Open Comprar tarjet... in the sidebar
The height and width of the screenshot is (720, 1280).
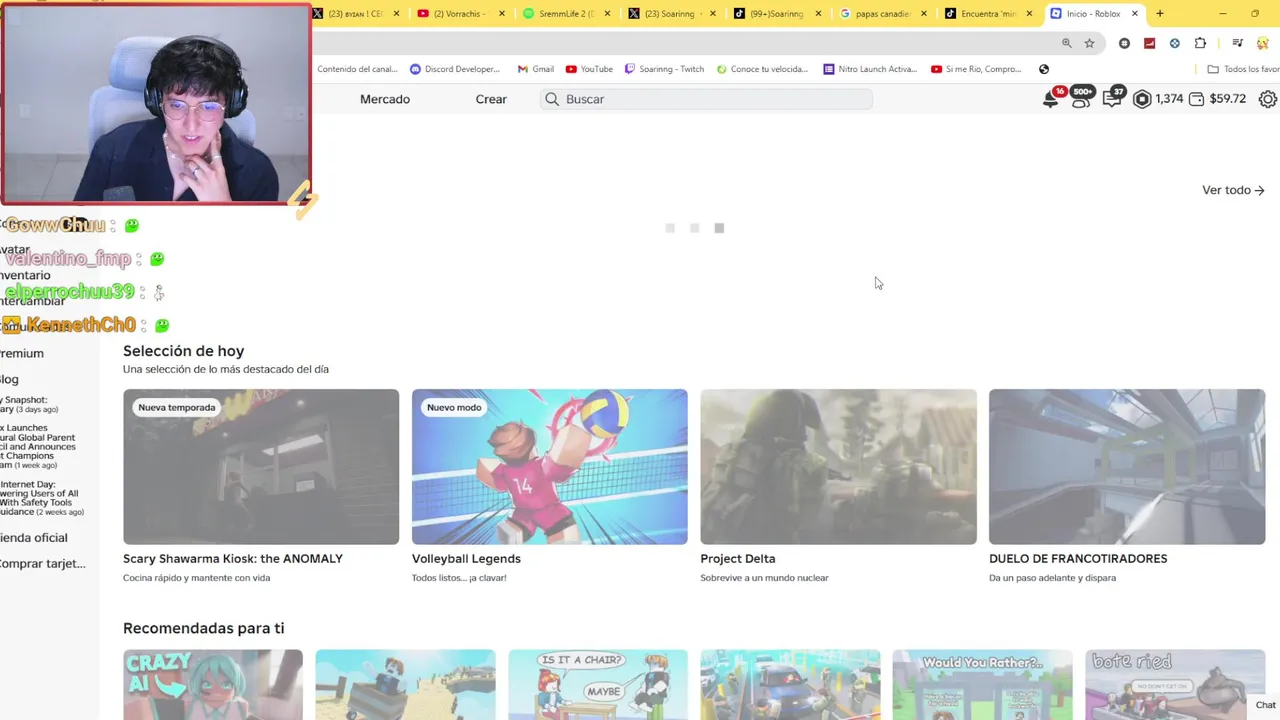tap(43, 564)
